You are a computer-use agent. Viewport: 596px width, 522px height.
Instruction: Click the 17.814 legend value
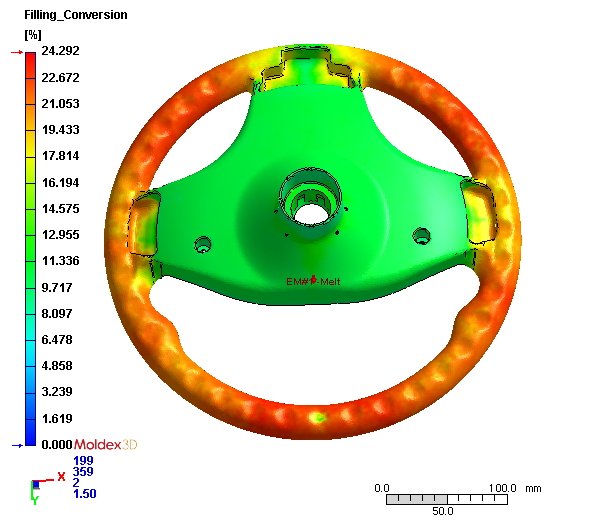[60, 155]
